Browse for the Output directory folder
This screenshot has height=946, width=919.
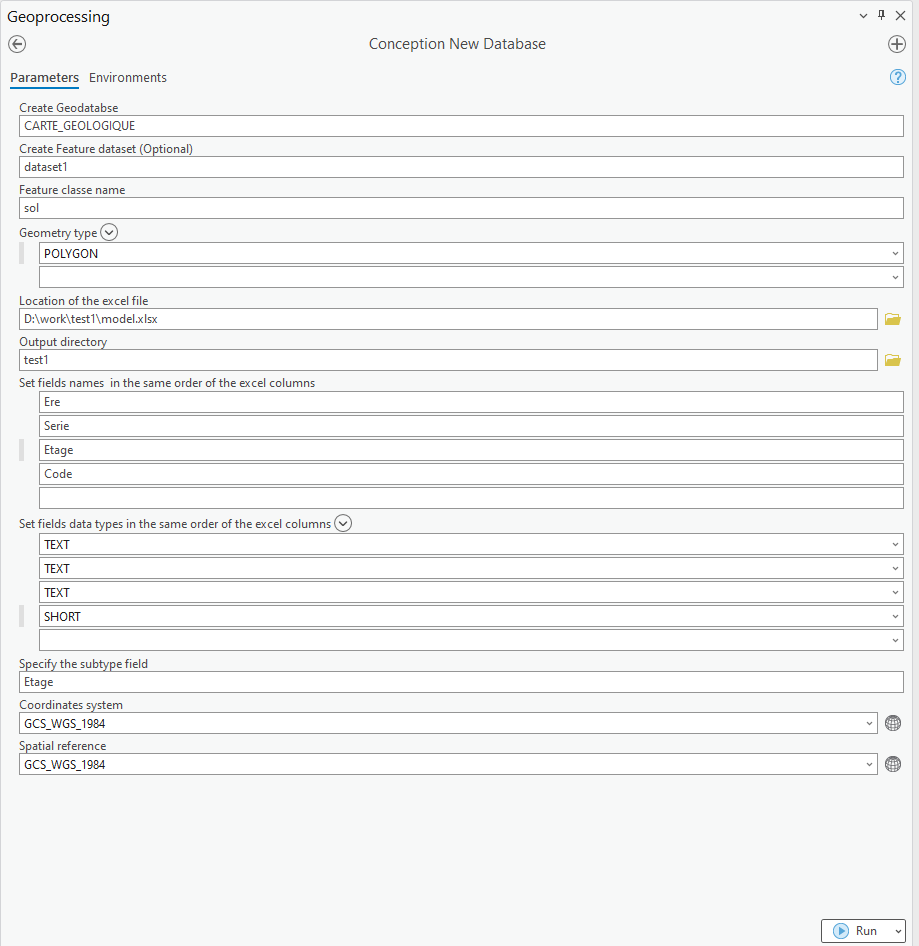892,360
